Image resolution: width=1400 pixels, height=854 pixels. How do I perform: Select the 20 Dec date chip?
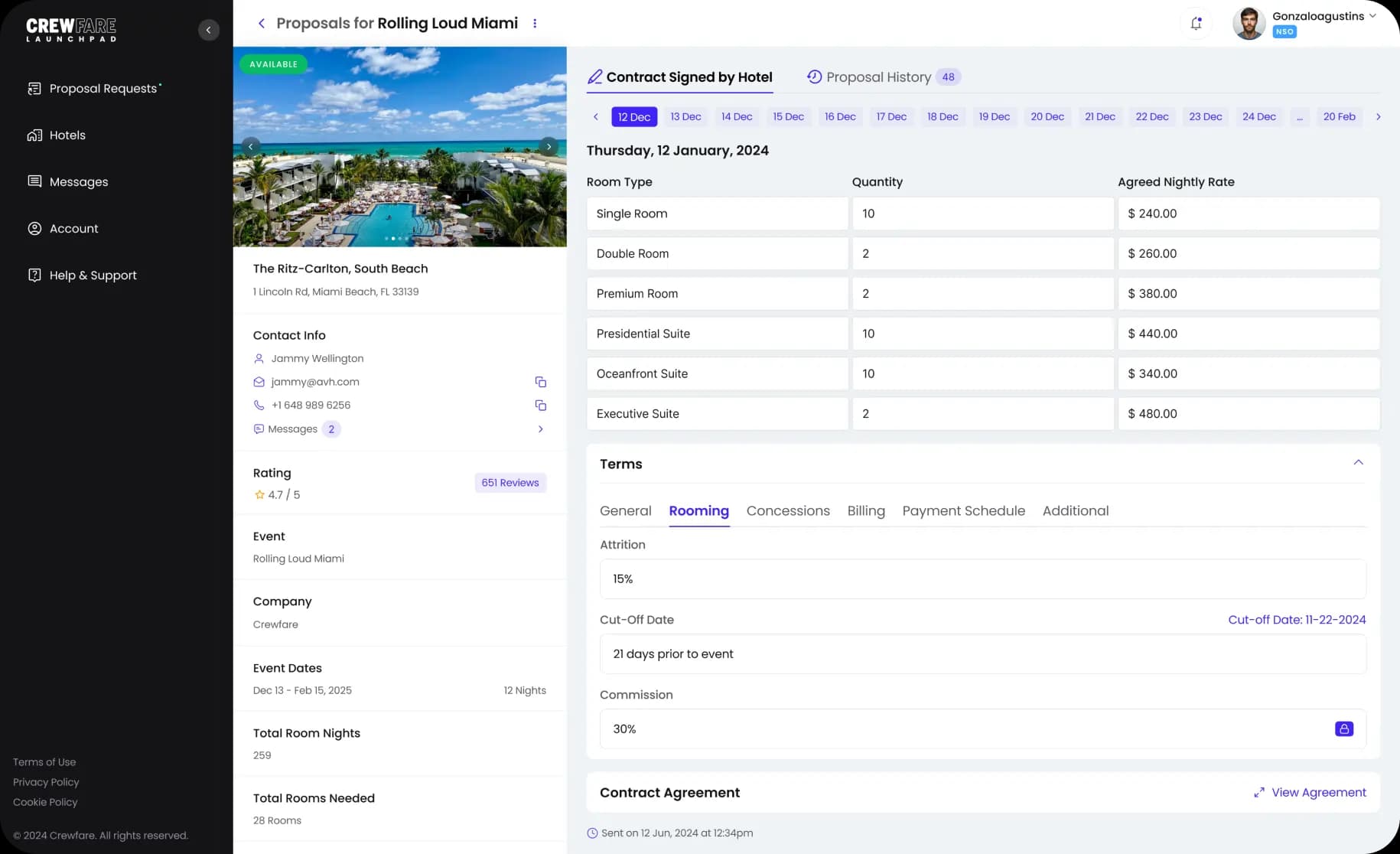(1047, 117)
